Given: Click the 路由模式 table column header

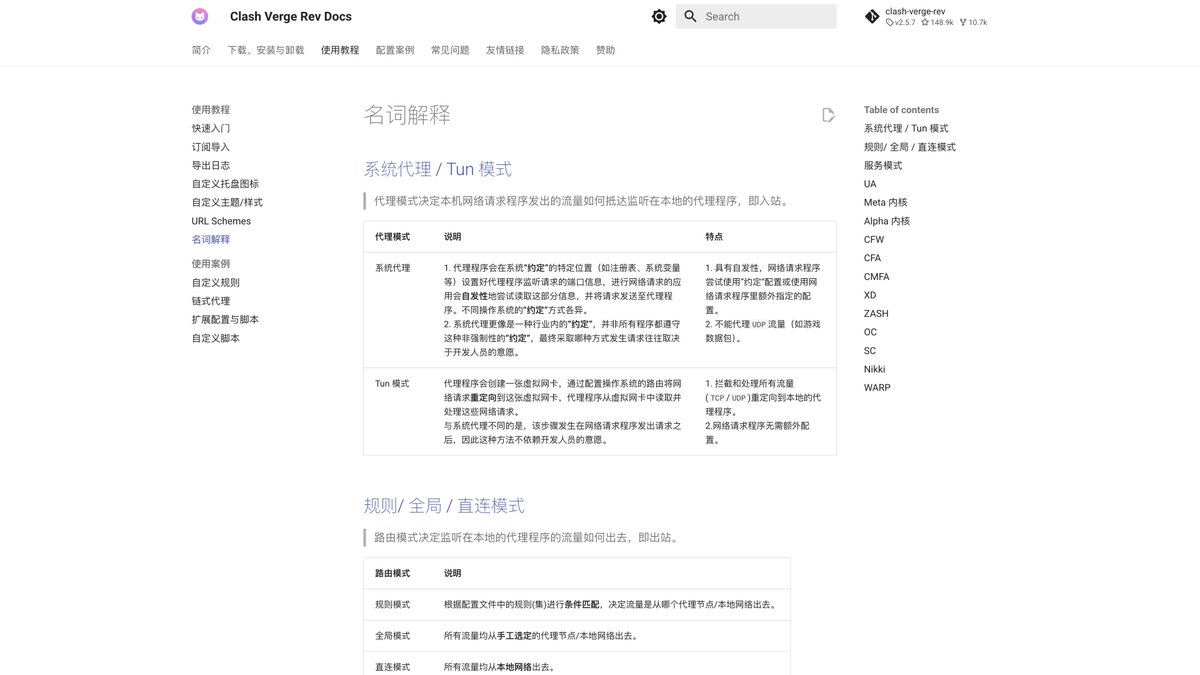Looking at the screenshot, I should coord(393,573).
